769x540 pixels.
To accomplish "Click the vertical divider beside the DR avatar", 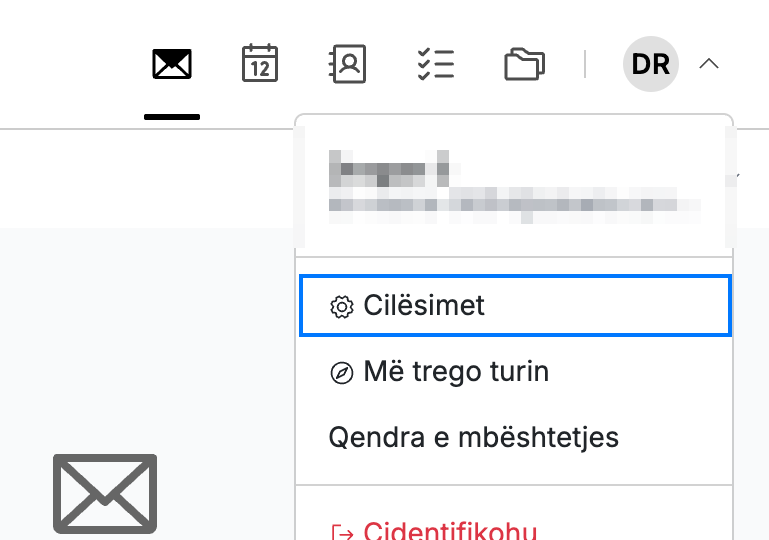I will tap(585, 64).
